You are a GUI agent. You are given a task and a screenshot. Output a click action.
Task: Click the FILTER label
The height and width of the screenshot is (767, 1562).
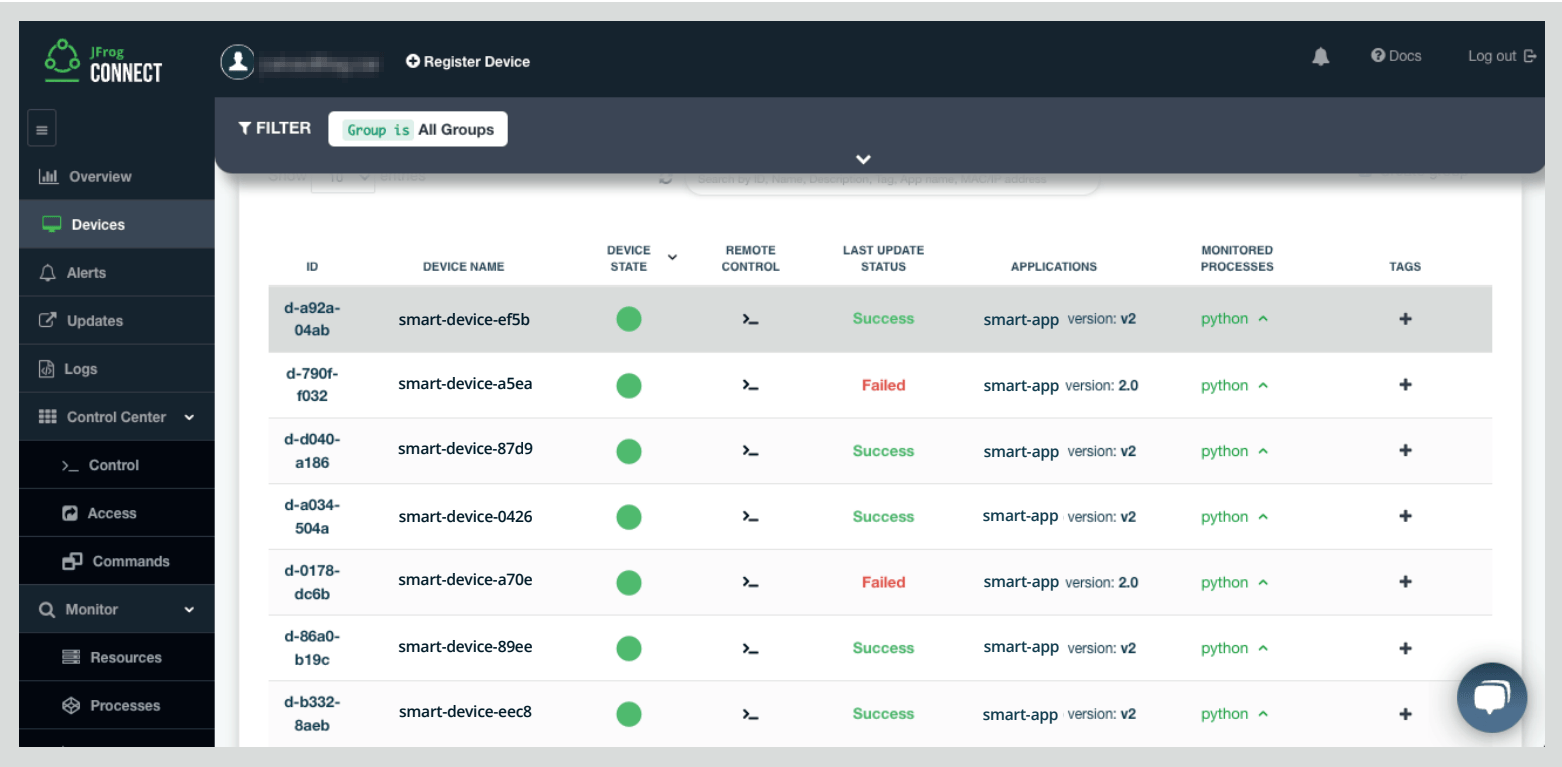[x=275, y=128]
